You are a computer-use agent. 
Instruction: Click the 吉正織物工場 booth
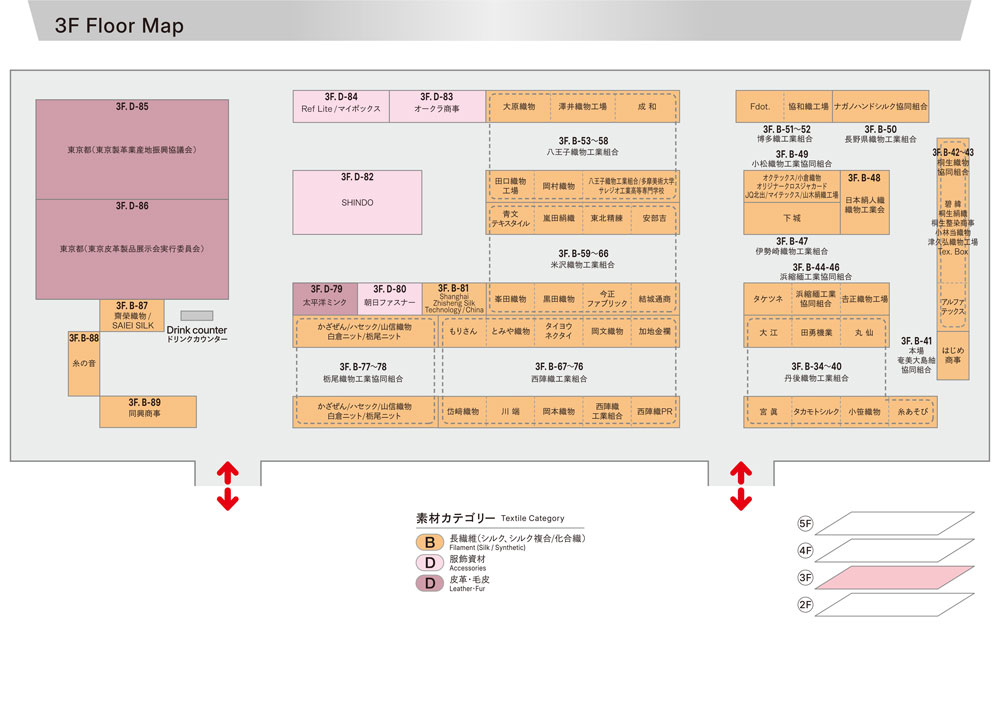[x=864, y=299]
